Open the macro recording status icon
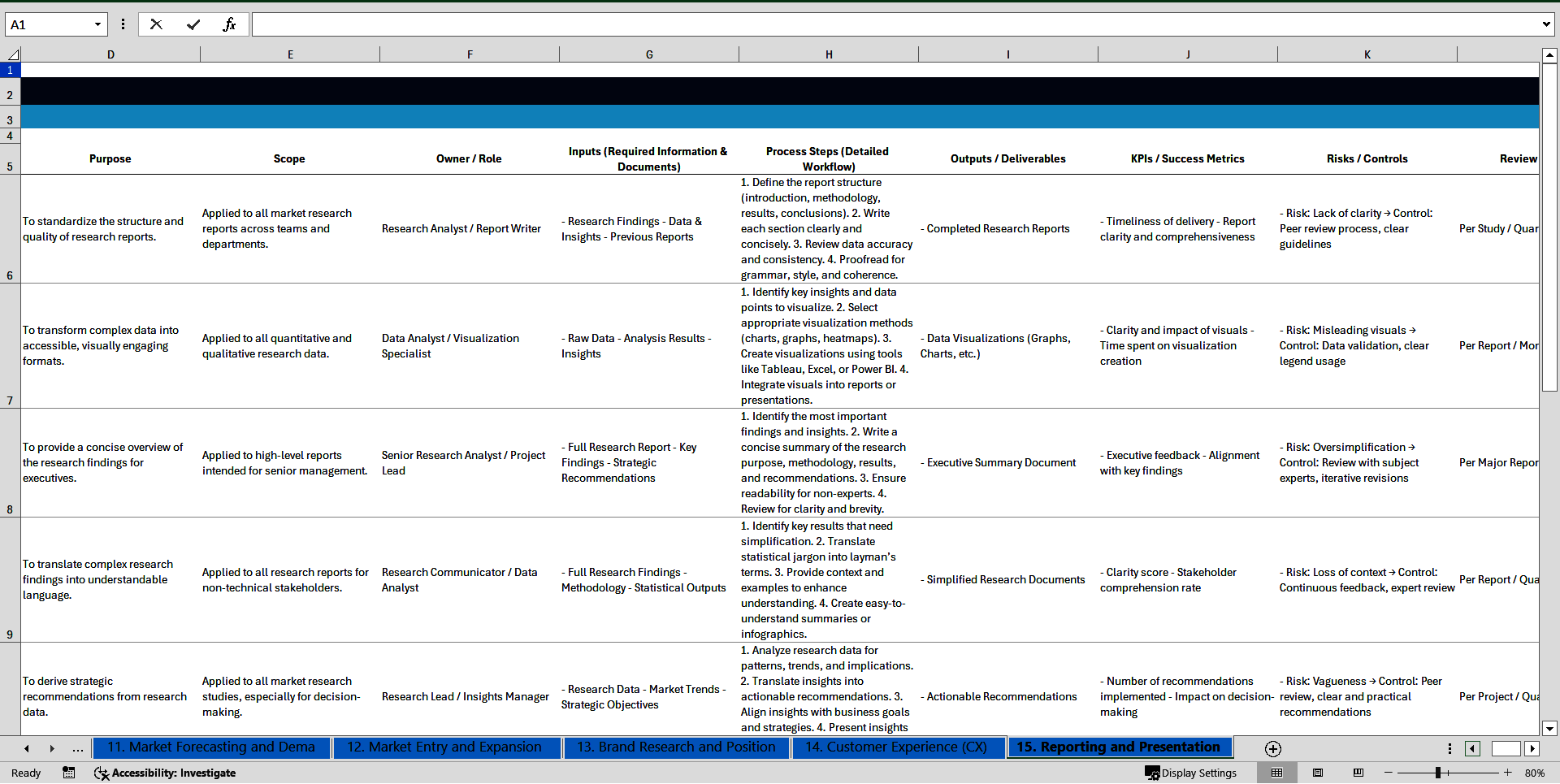The width and height of the screenshot is (1560, 784). coord(69,773)
